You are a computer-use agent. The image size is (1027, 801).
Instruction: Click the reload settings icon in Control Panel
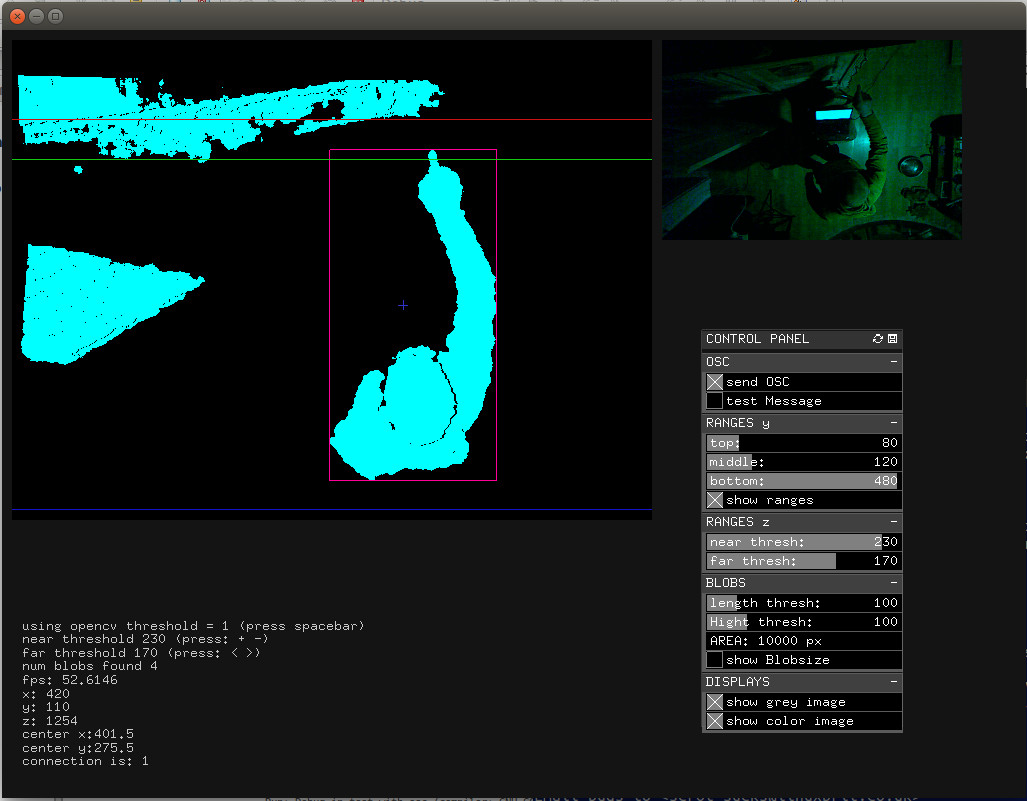tap(878, 339)
